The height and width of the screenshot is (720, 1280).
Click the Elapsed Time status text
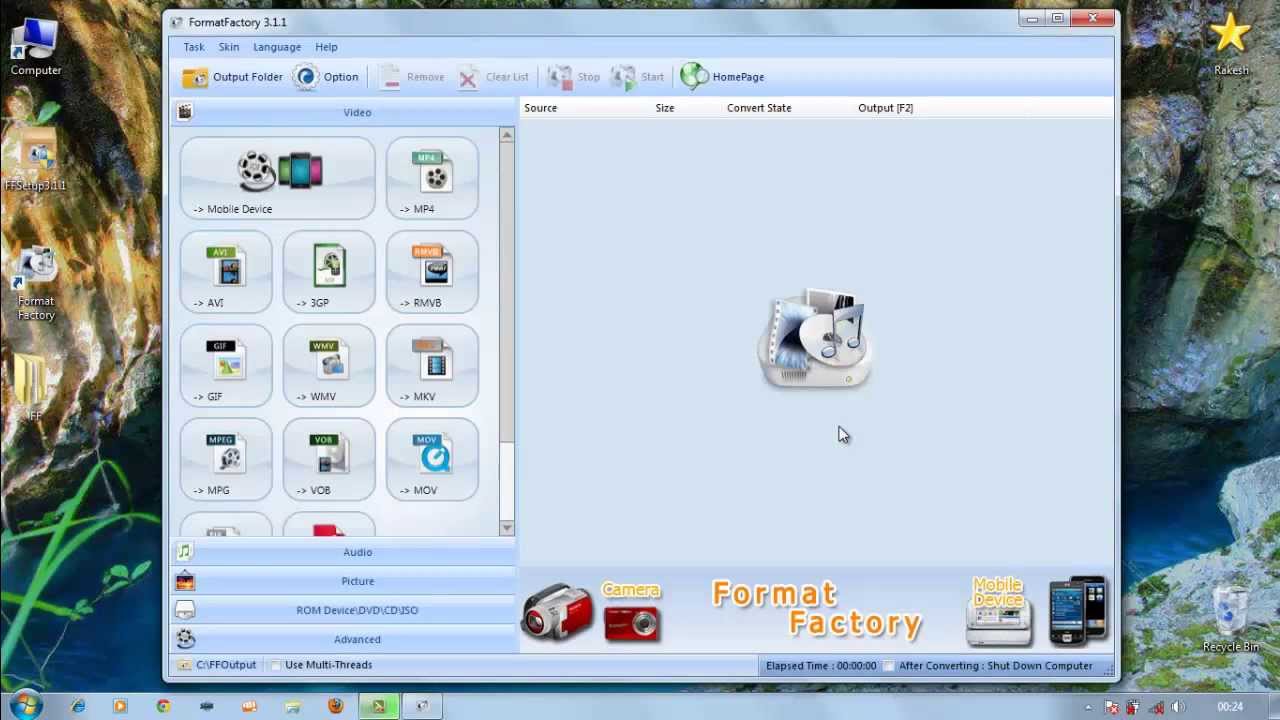coord(821,666)
